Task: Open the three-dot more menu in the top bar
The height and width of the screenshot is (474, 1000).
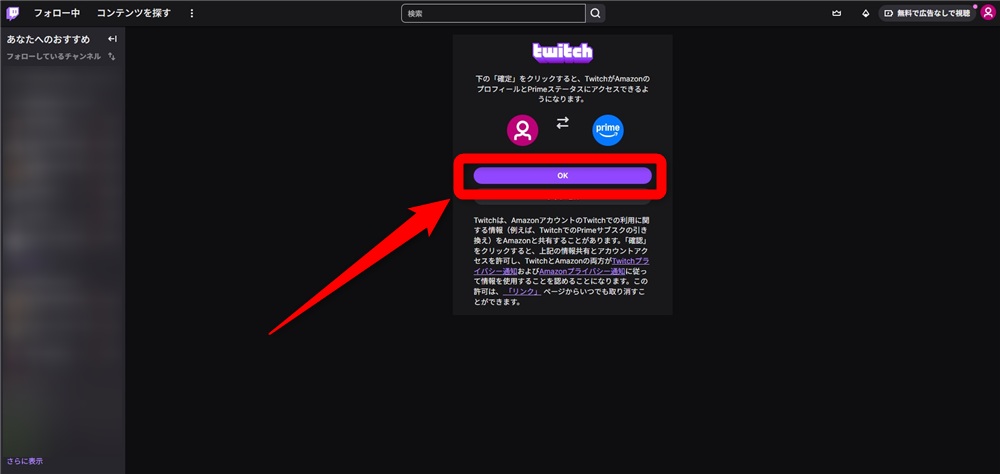Action: click(x=192, y=13)
